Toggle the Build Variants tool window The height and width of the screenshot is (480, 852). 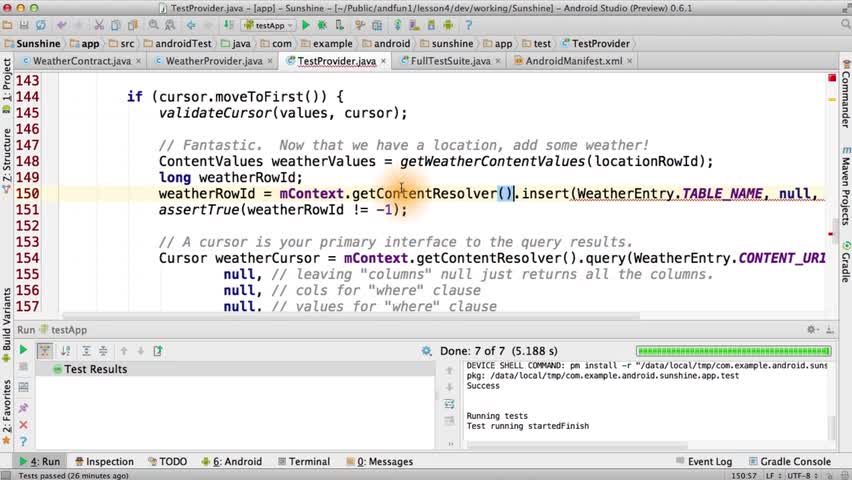[7, 324]
